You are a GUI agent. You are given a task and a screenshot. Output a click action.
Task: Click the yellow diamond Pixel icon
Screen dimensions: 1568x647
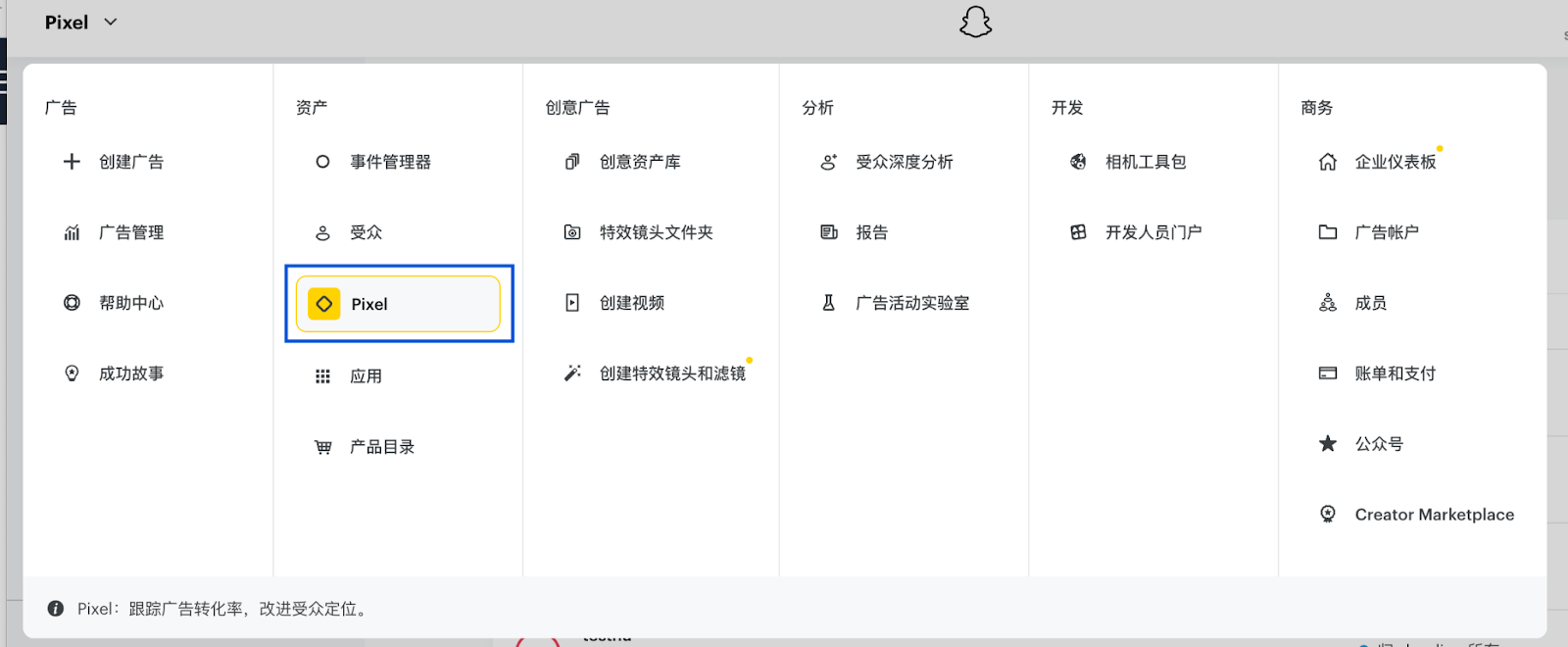pyautogui.click(x=324, y=304)
